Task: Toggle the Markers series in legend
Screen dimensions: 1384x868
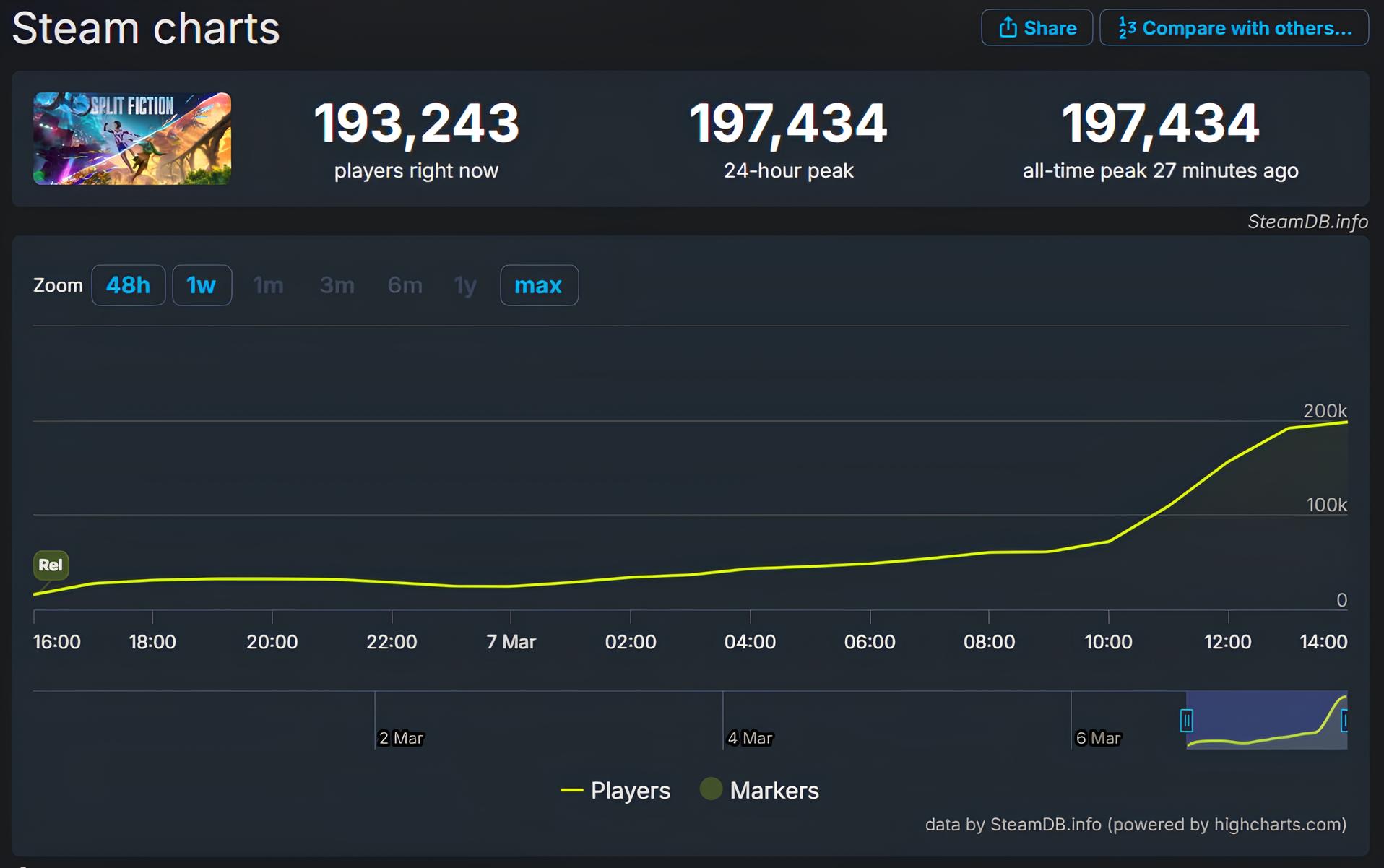Action: [x=774, y=790]
